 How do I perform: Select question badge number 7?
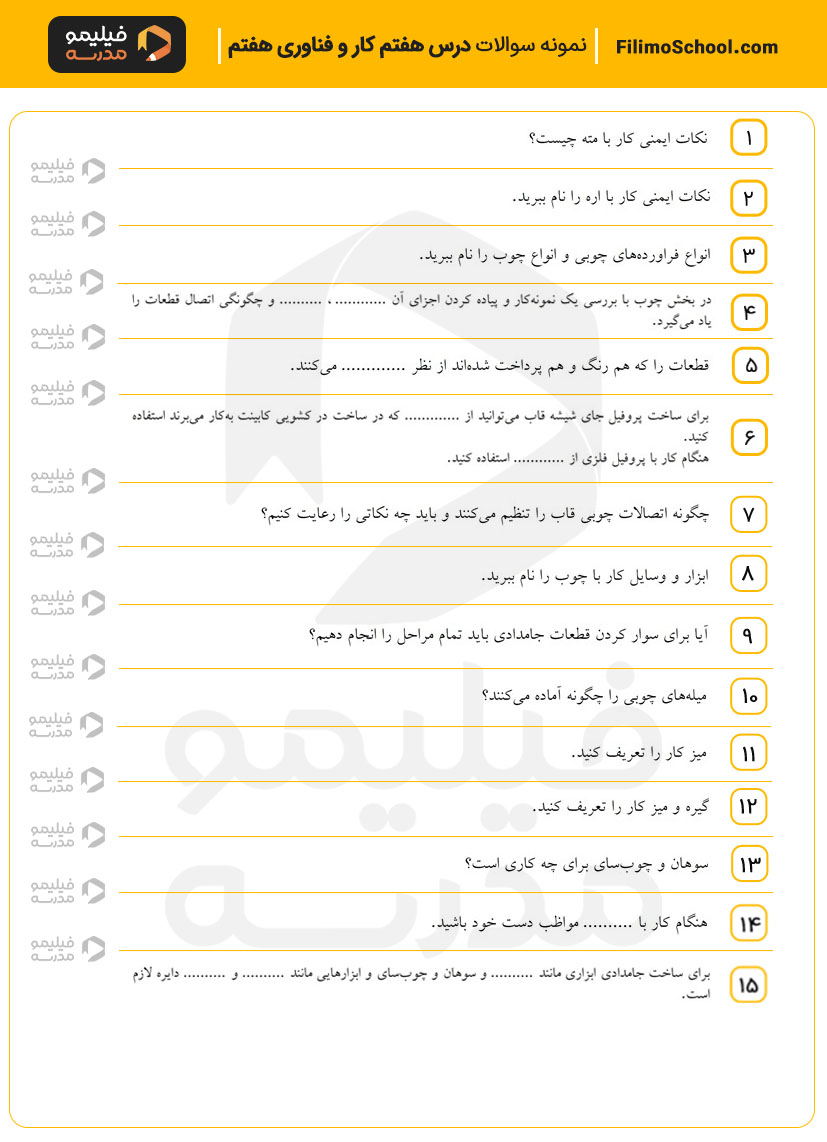click(749, 515)
